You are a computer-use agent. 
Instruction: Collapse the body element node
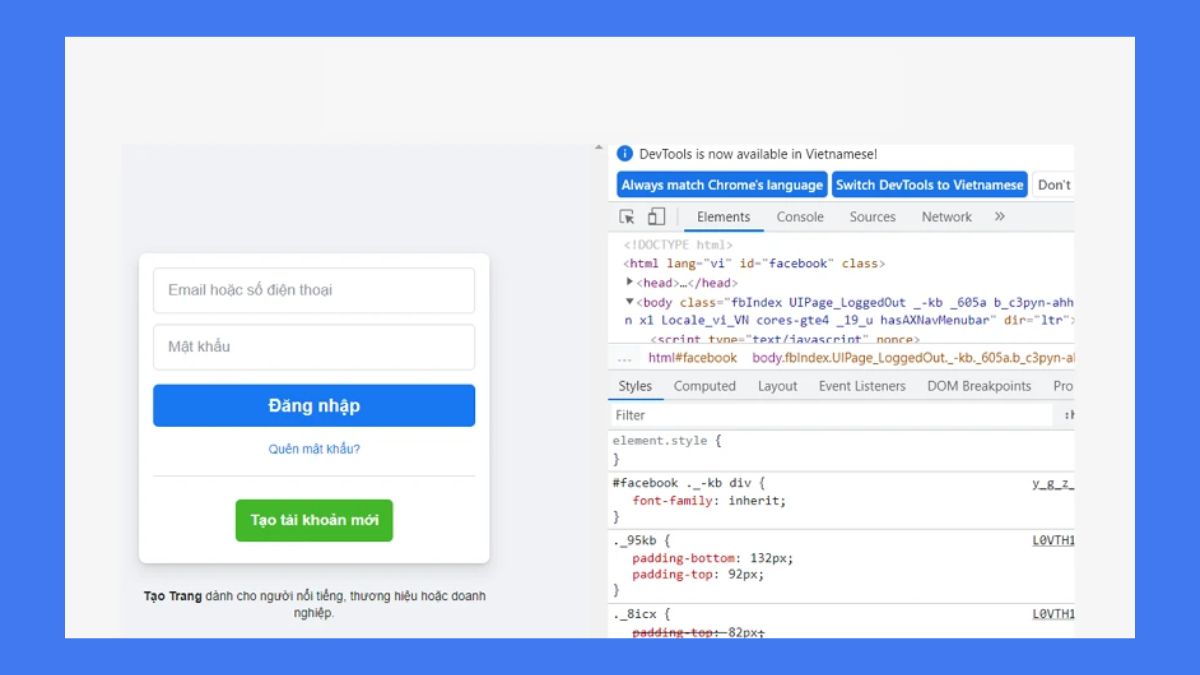630,301
